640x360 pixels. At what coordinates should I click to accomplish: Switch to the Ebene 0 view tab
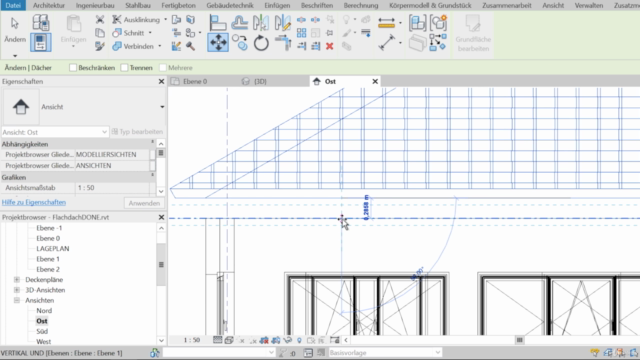coord(195,82)
